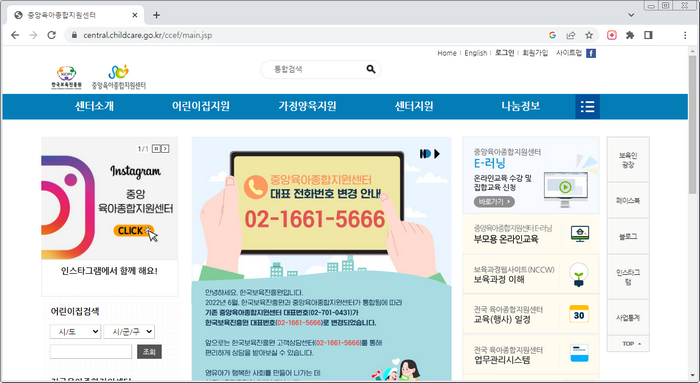Viewport: 700px width, 383px height.
Task: Go back to previous page
Action: tap(15, 35)
